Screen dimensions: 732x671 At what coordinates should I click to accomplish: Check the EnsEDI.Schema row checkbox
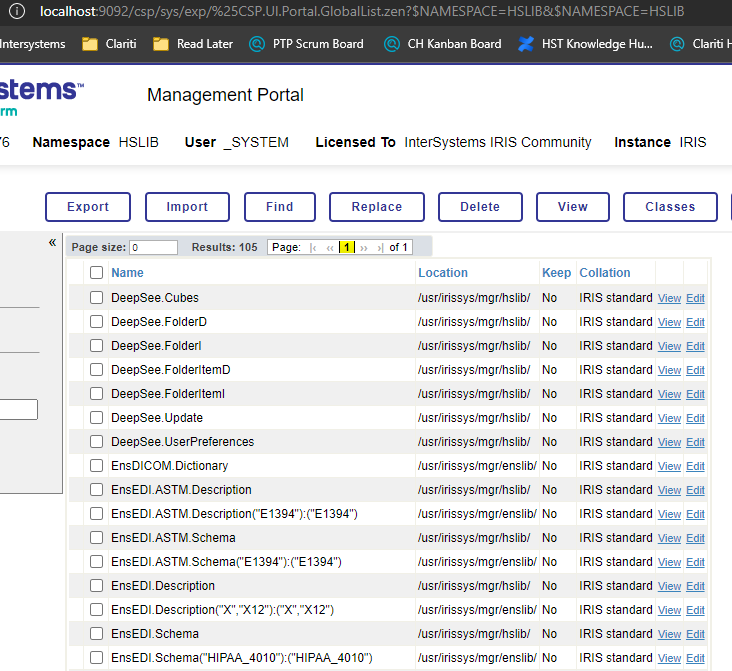pos(96,634)
